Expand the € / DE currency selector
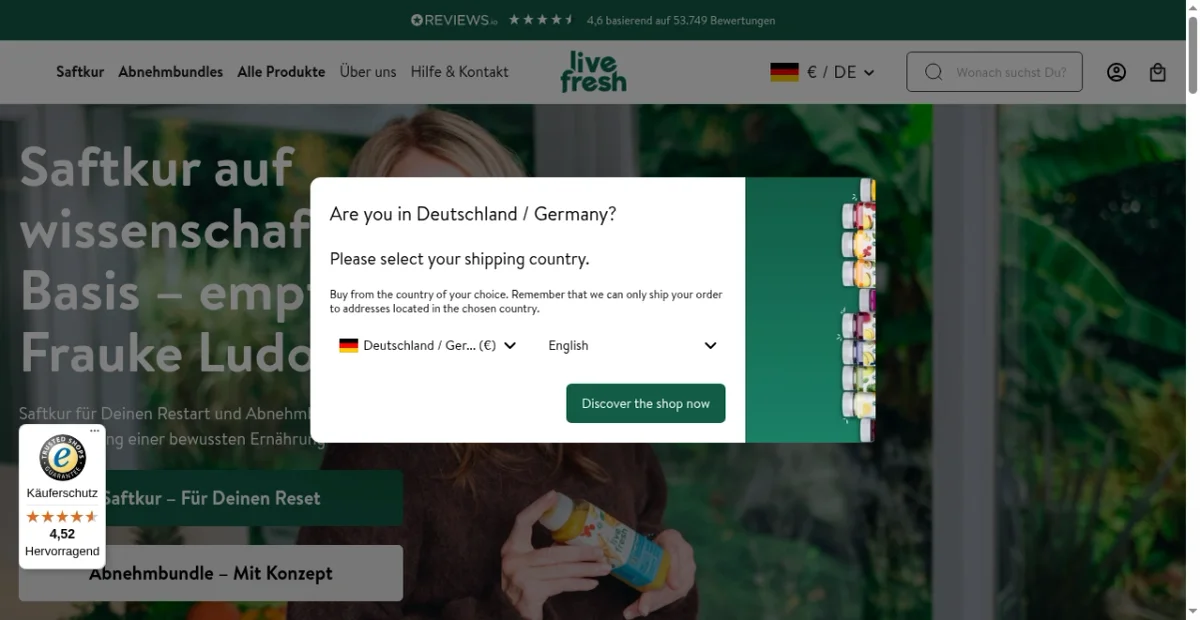This screenshot has height=620, width=1200. [x=822, y=72]
